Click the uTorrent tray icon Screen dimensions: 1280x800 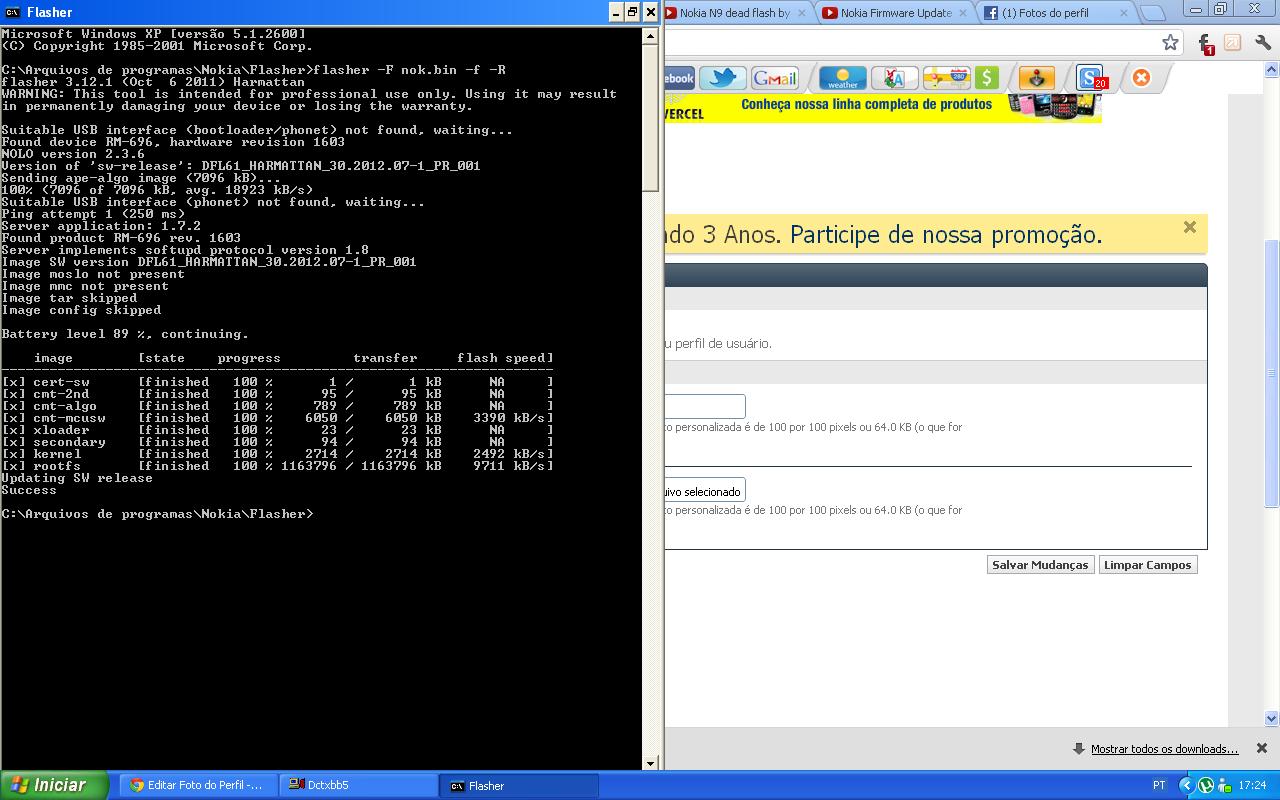[1205, 785]
